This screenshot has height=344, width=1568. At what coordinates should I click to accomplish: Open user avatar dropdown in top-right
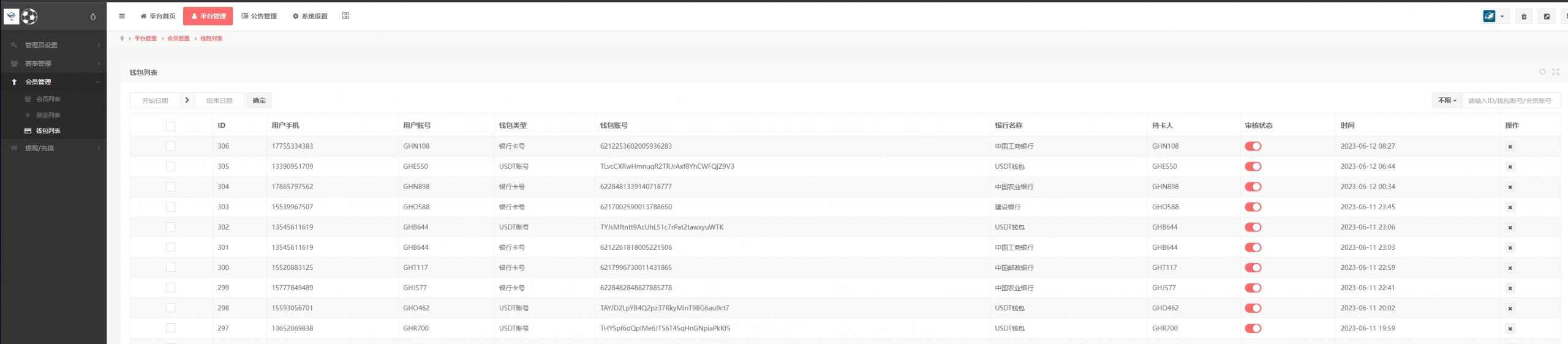pos(1493,17)
